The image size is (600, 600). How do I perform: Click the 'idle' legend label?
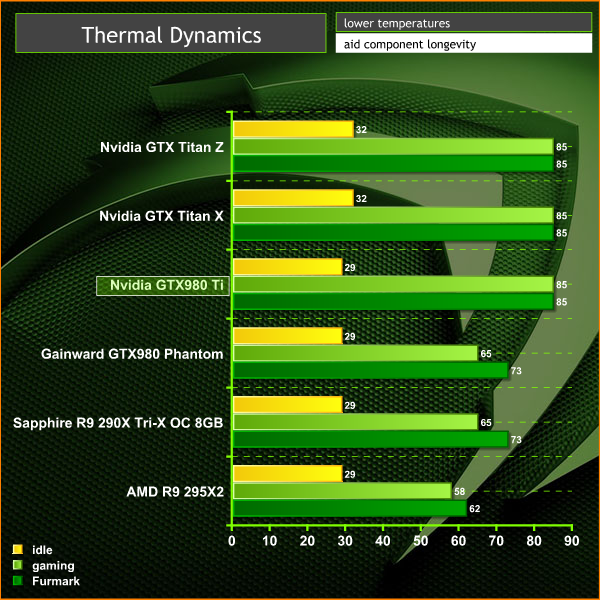pyautogui.click(x=42, y=550)
